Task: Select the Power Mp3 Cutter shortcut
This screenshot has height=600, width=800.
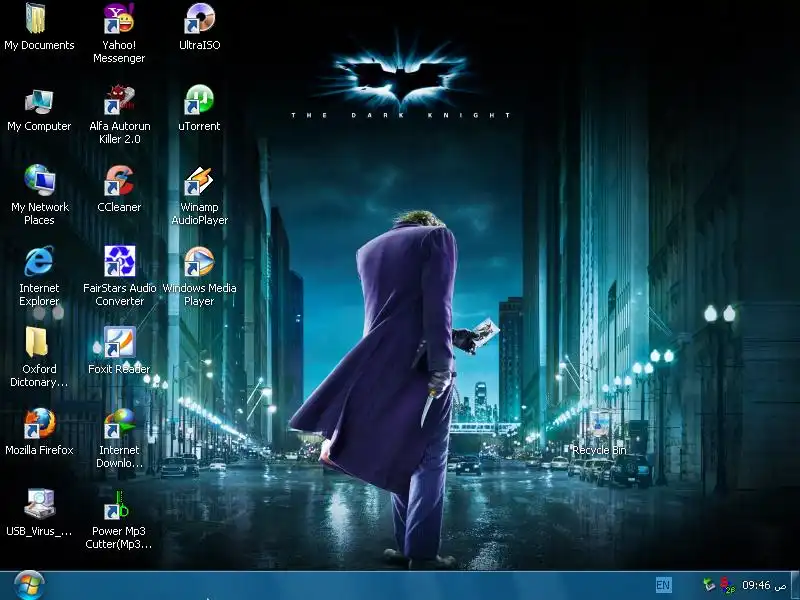Action: tap(118, 505)
